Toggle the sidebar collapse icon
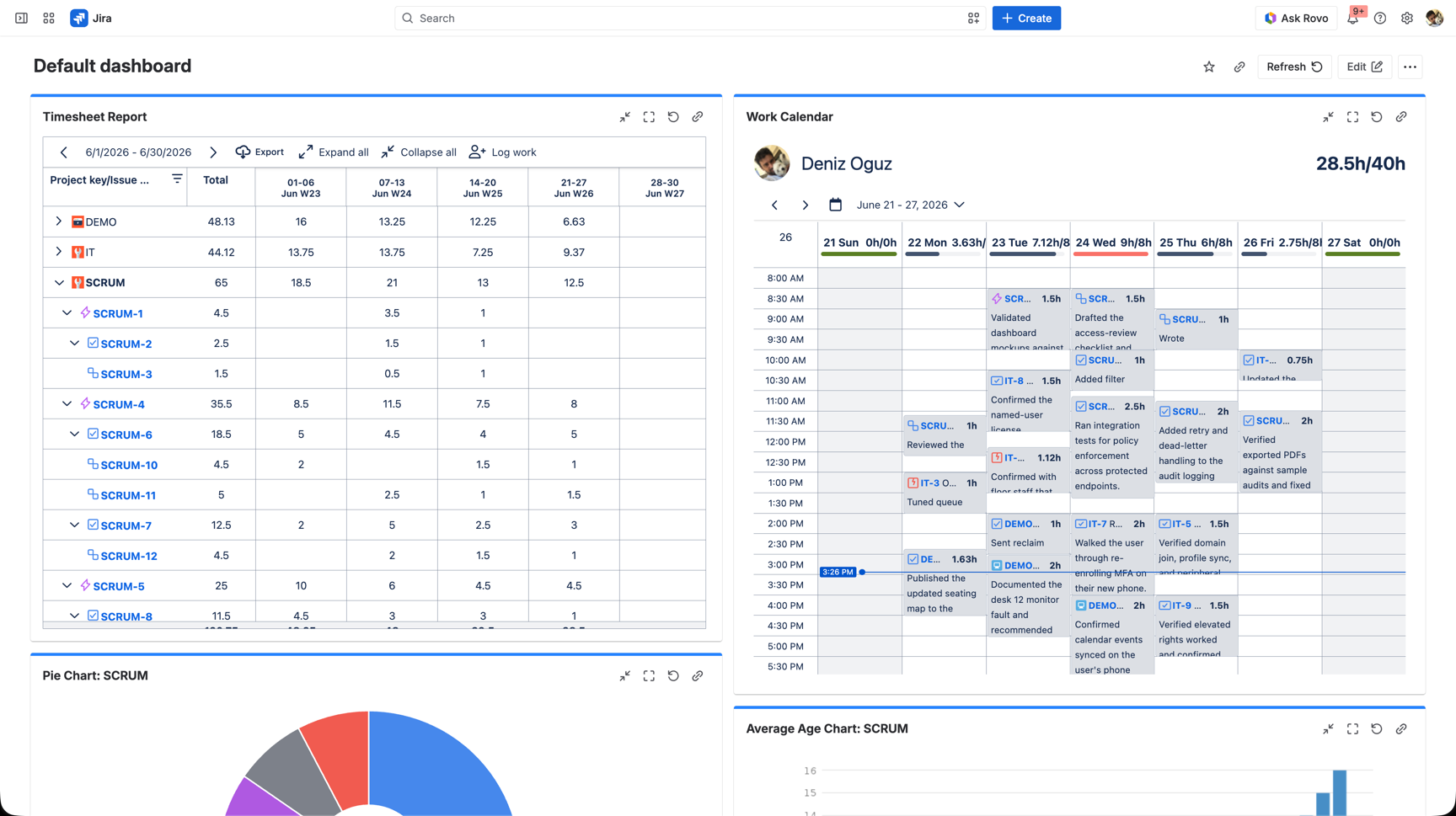Viewport: 1456px width, 816px height. coord(22,18)
